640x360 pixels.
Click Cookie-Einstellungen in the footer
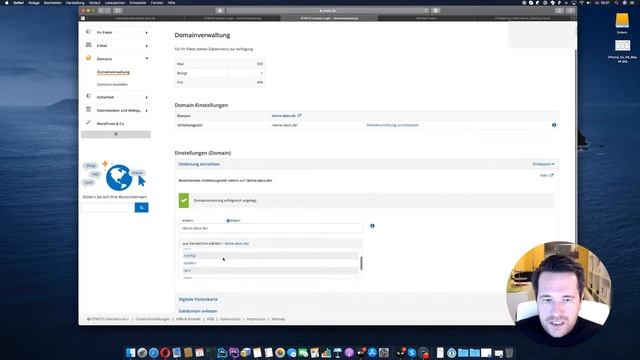pyautogui.click(x=152, y=319)
